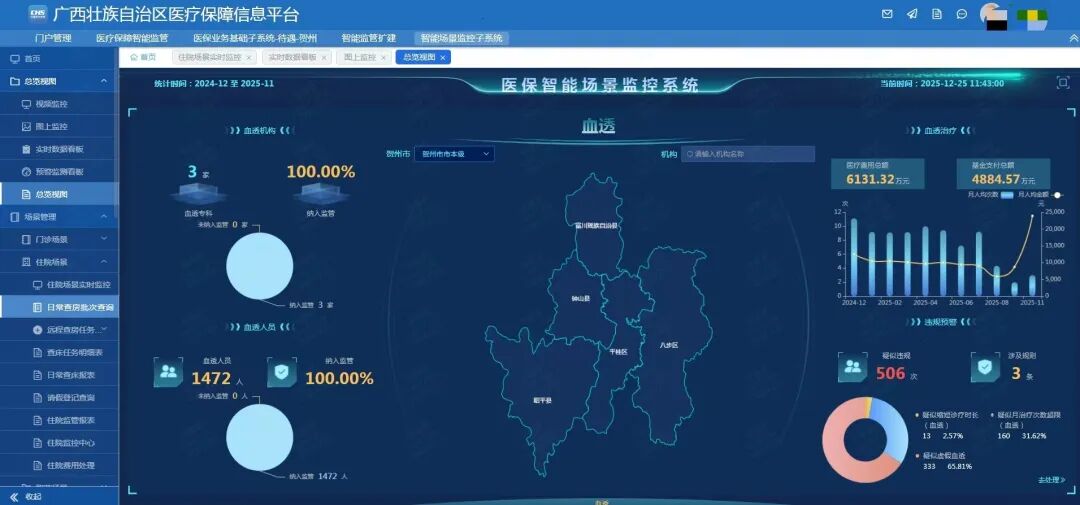The image size is (1080, 505).
Task: Click the 机构 name search input field
Action: coord(747,154)
